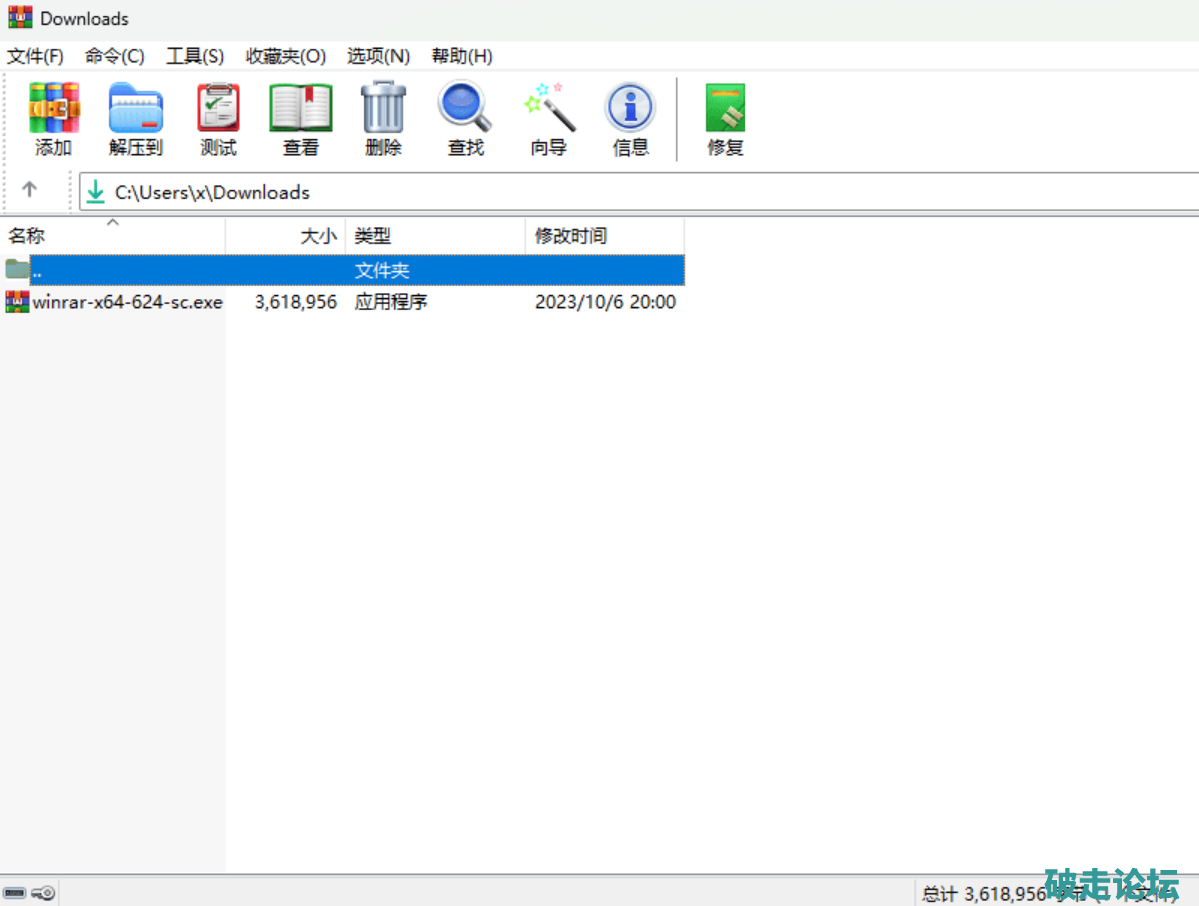Click the 添加 (Add) toolbar icon
This screenshot has height=906, width=1199.
pos(54,119)
